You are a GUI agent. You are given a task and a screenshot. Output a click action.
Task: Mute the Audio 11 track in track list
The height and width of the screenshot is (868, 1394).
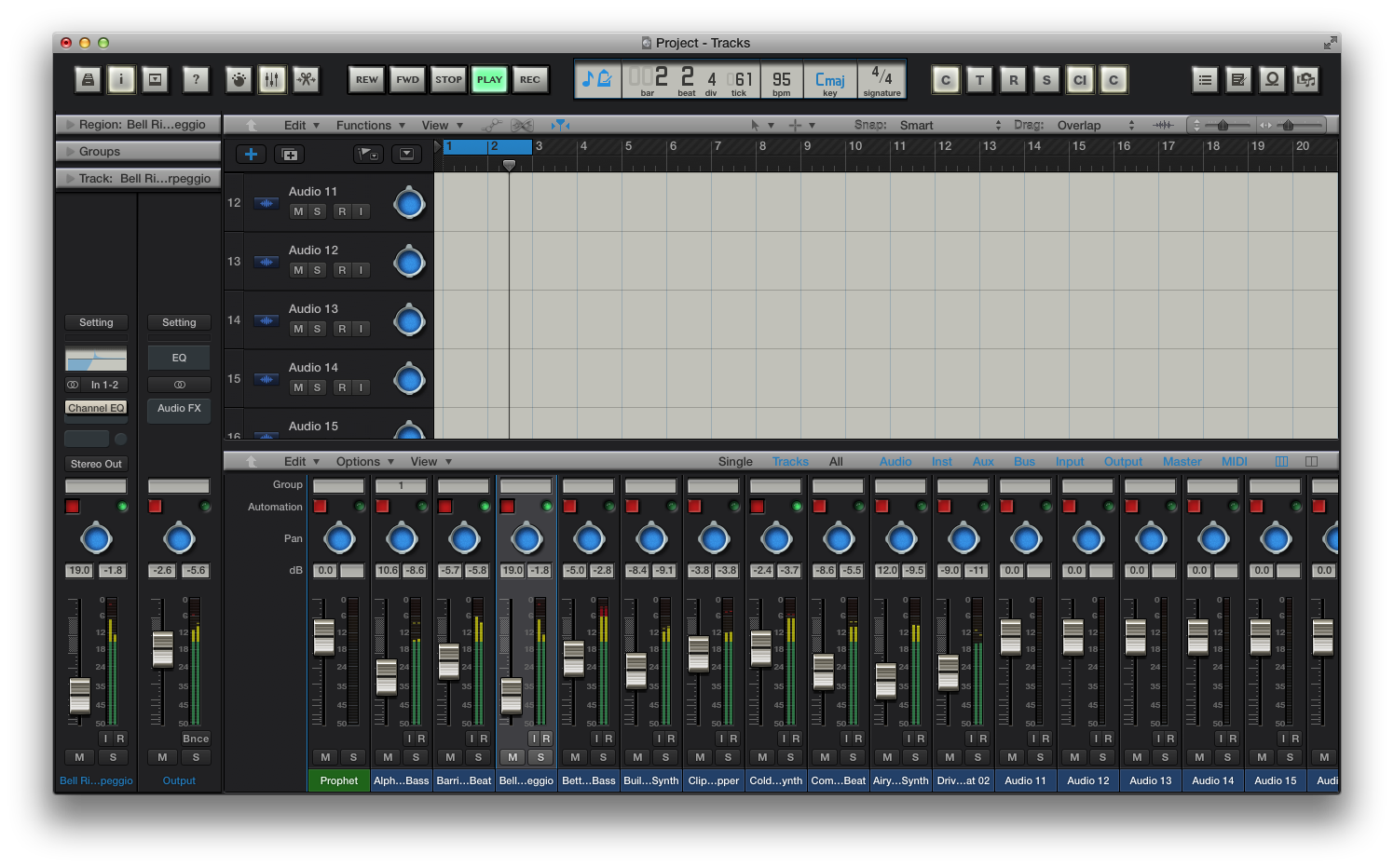click(x=298, y=211)
